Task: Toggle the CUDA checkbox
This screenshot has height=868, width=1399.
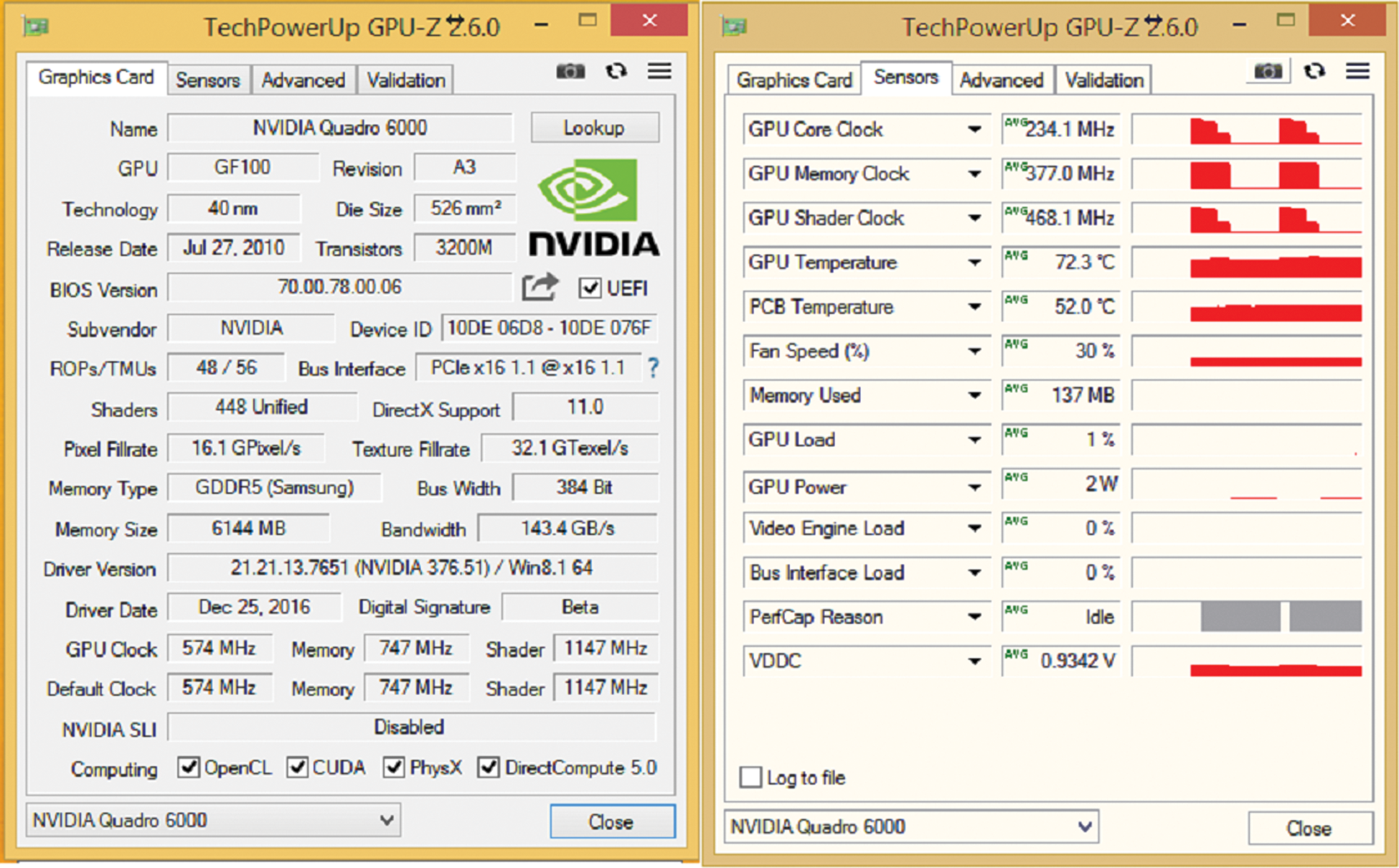Action: pyautogui.click(x=298, y=768)
